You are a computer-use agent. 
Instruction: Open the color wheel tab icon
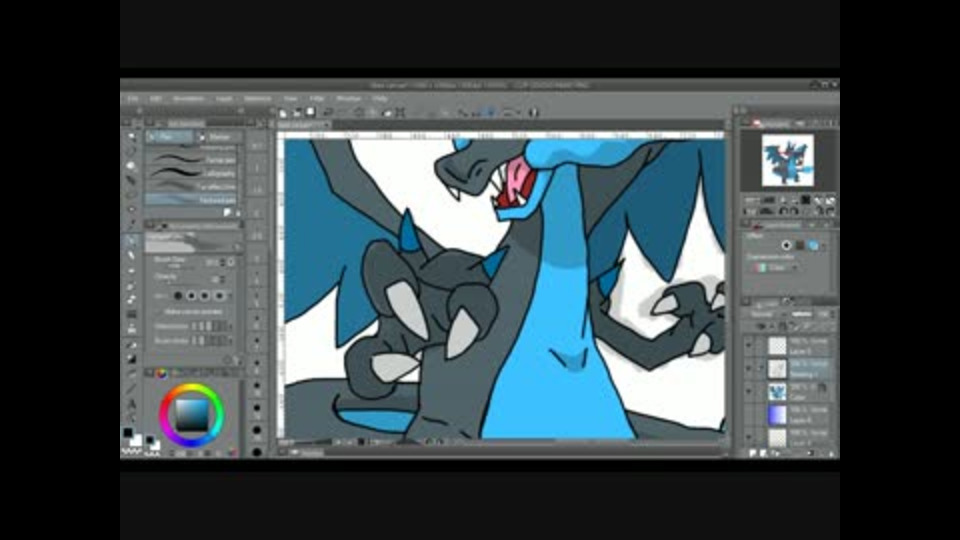162,373
